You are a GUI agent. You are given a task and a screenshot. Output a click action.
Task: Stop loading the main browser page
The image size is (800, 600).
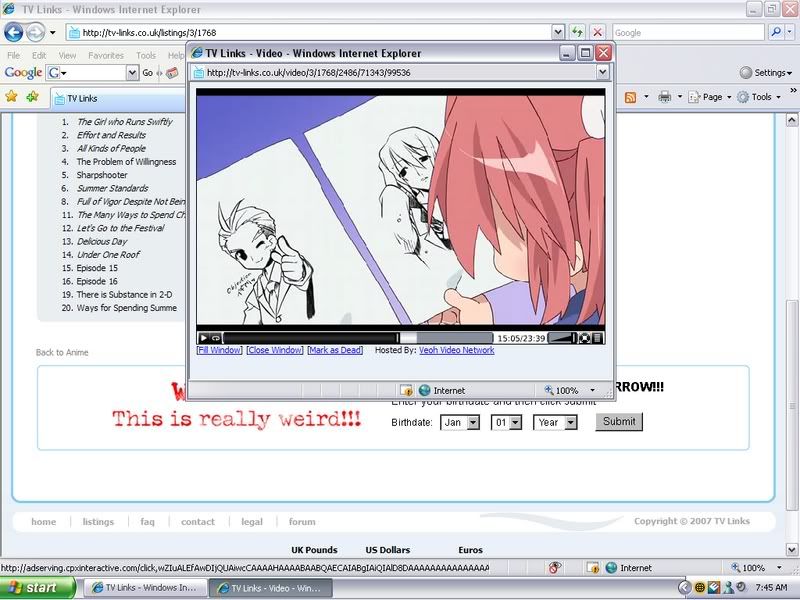(x=597, y=32)
